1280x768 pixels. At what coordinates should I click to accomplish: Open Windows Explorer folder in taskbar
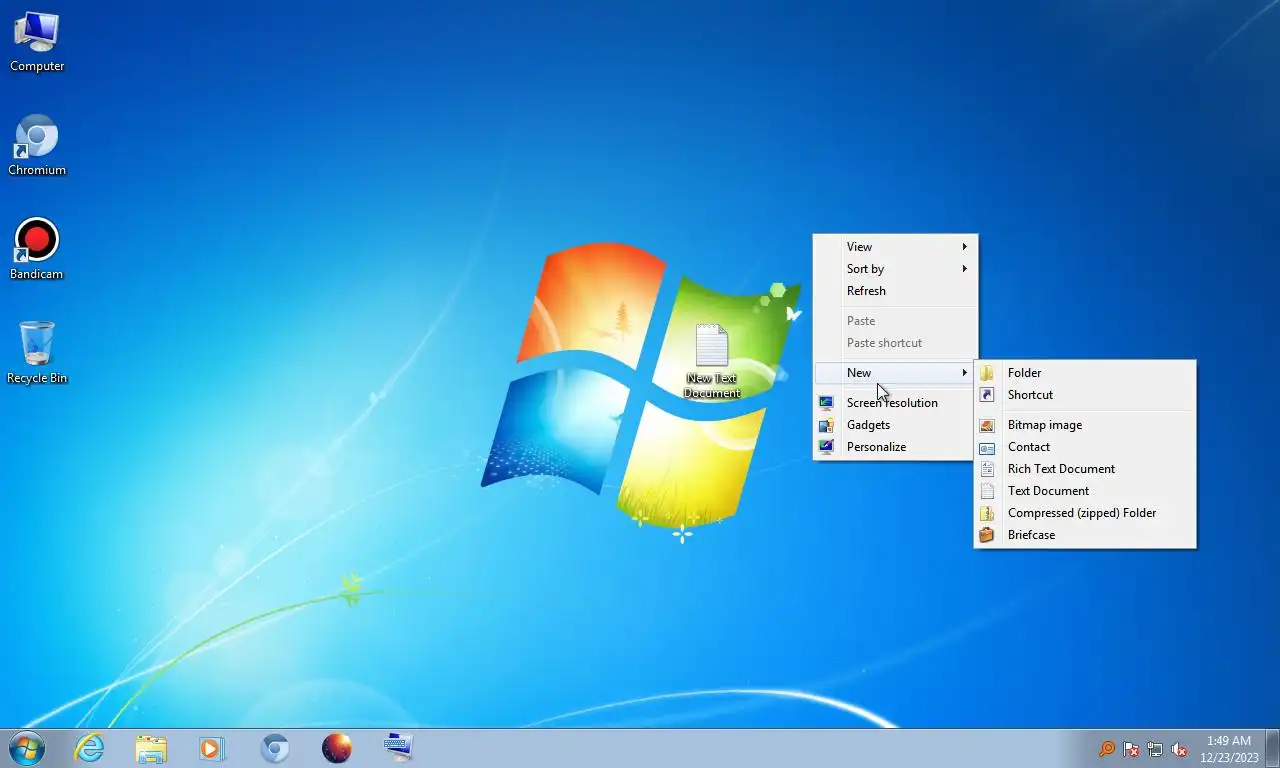[151, 748]
